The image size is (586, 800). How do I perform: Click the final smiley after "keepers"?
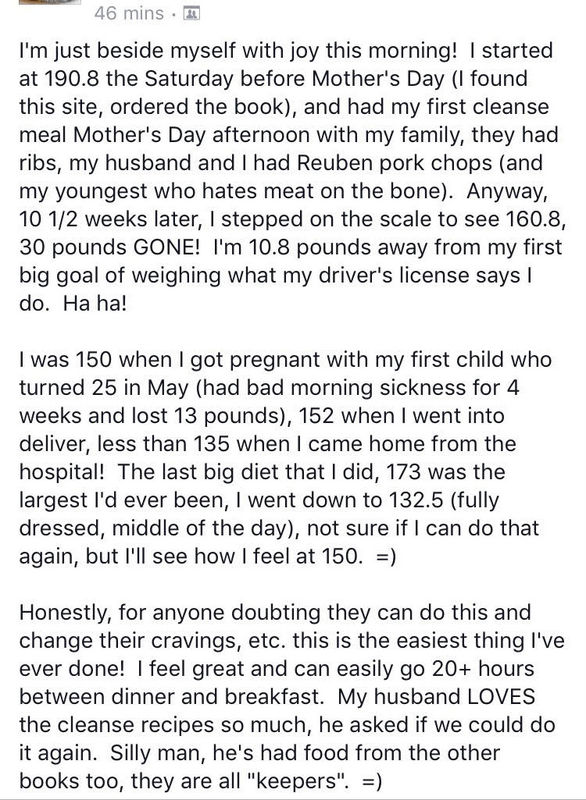tap(371, 781)
